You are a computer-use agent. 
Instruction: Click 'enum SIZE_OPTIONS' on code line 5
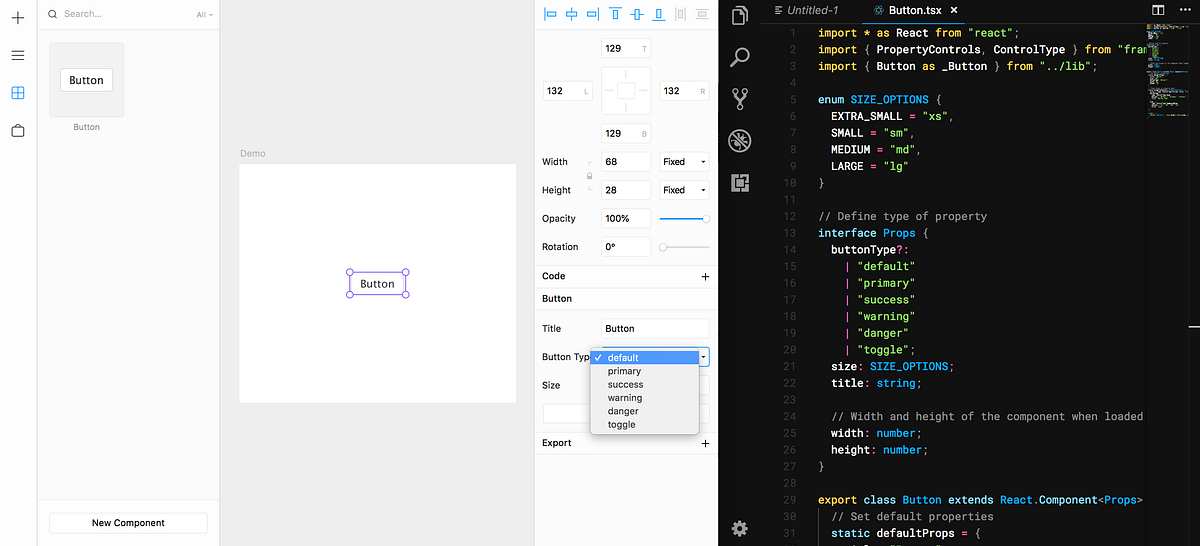pos(873,100)
